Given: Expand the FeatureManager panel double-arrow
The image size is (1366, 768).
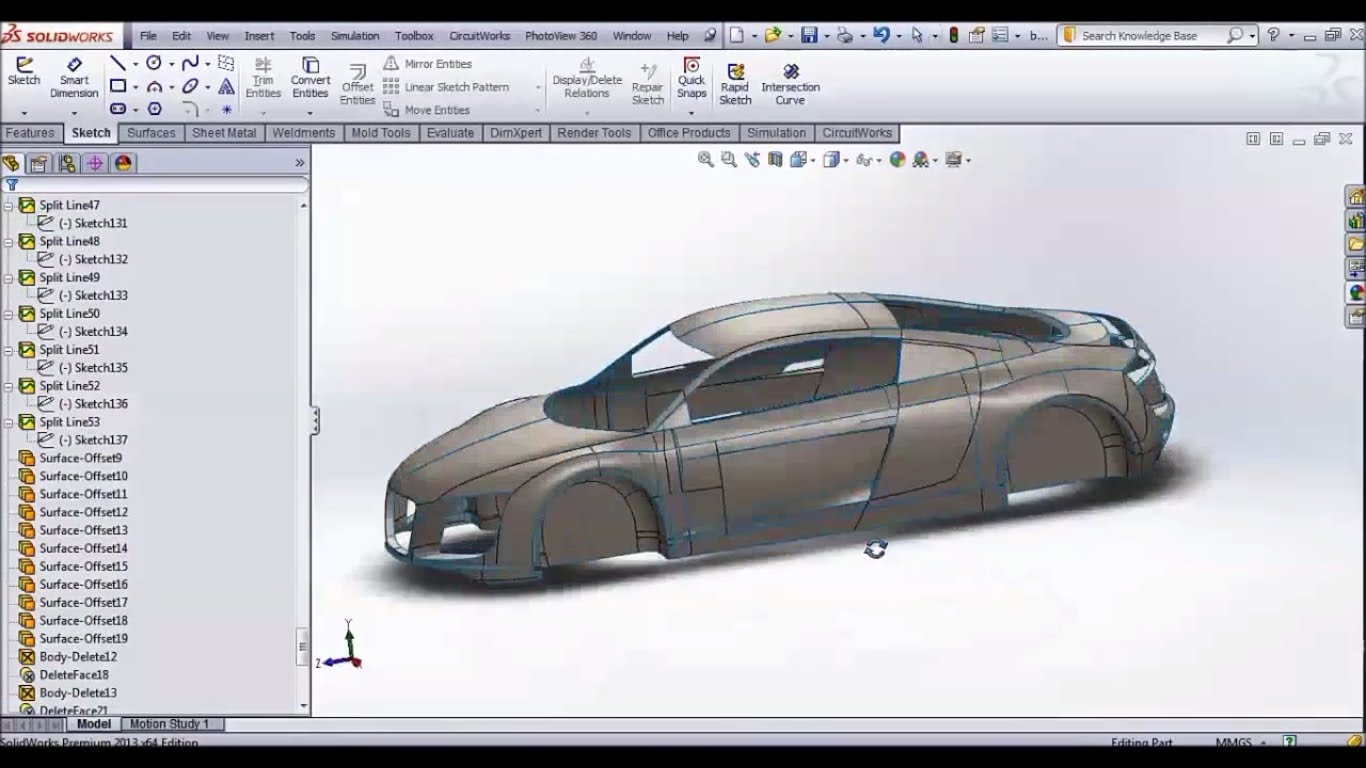Looking at the screenshot, I should point(299,163).
